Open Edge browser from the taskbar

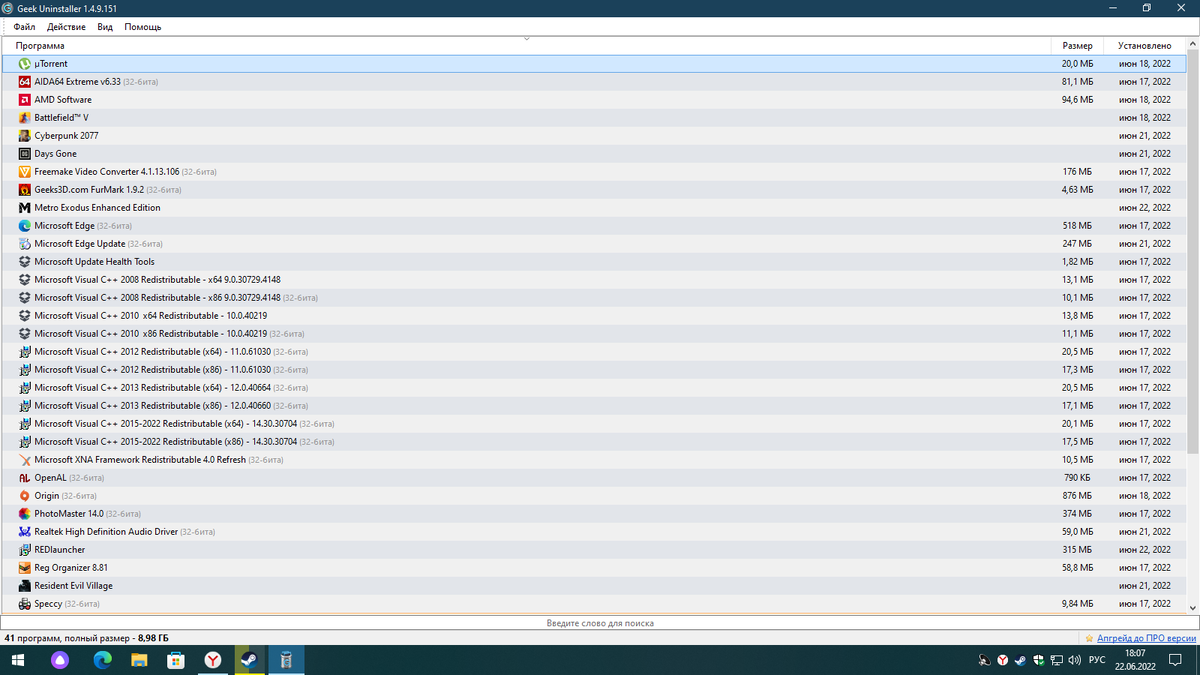tap(103, 660)
